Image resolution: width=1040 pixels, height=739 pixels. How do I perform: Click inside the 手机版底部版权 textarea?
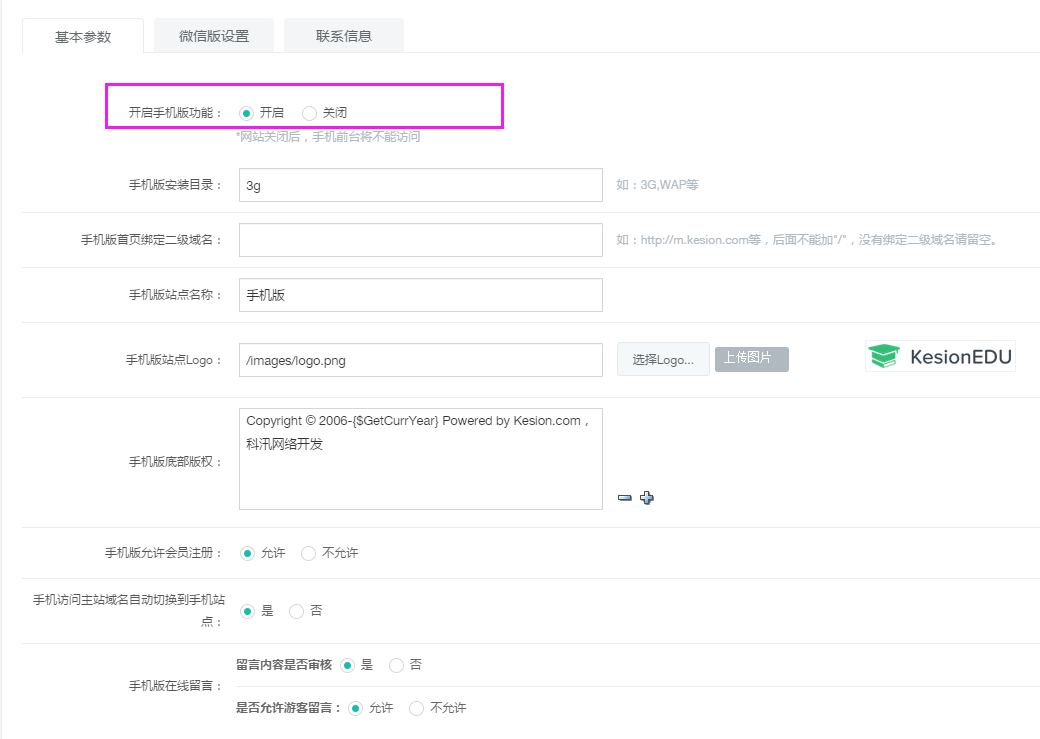pyautogui.click(x=420, y=470)
